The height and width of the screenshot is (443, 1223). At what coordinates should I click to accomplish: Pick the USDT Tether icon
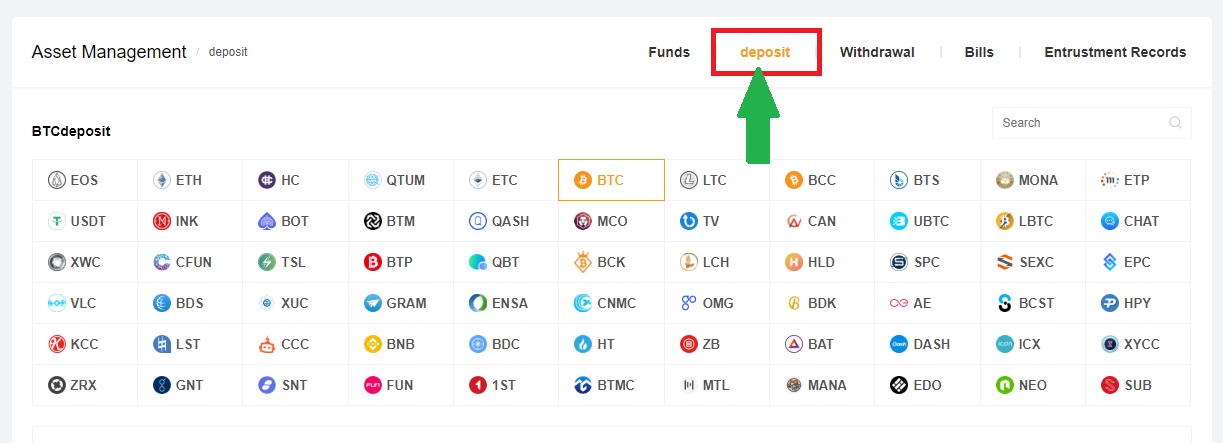pyautogui.click(x=56, y=221)
